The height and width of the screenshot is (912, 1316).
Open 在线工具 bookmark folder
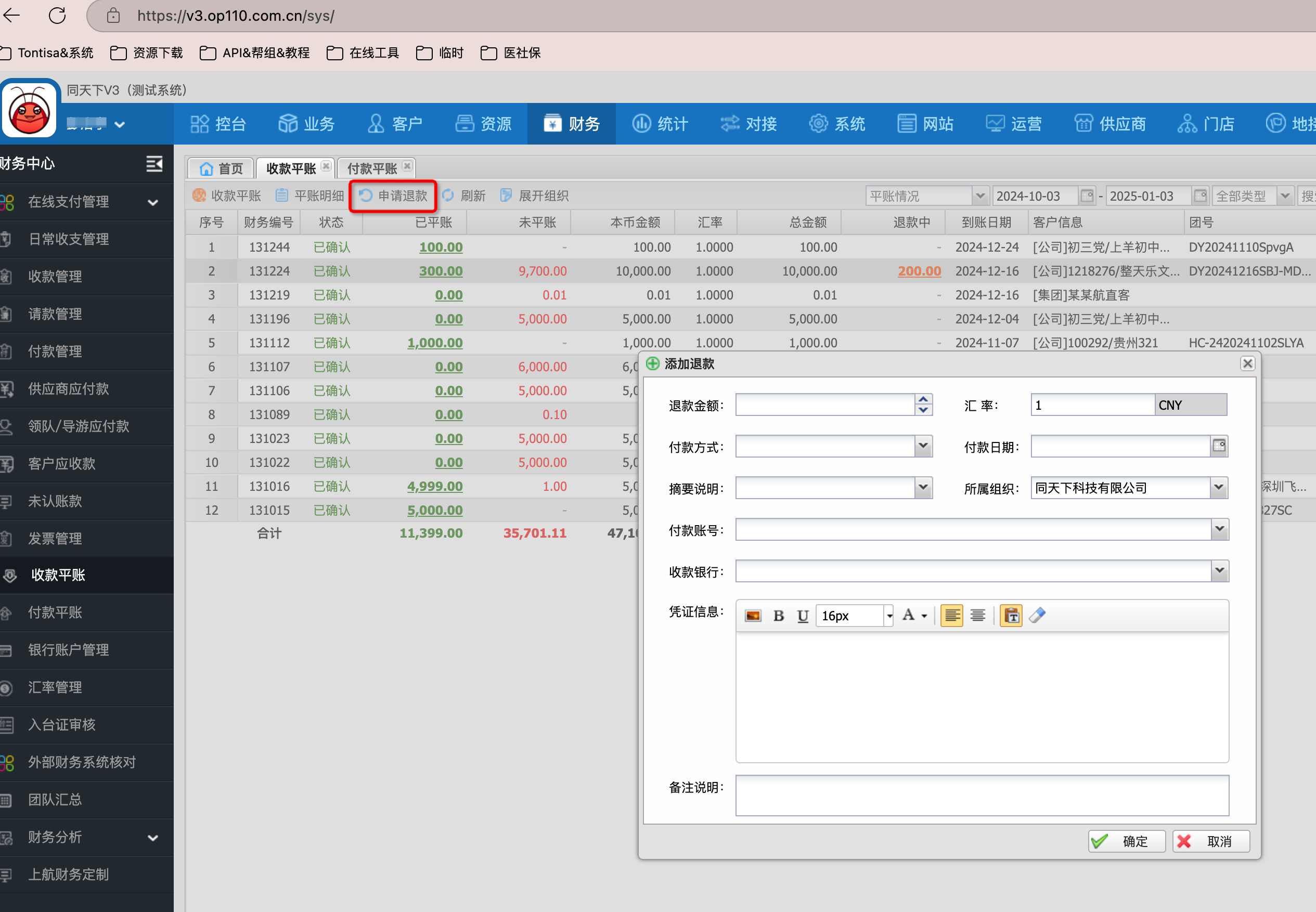(363, 53)
